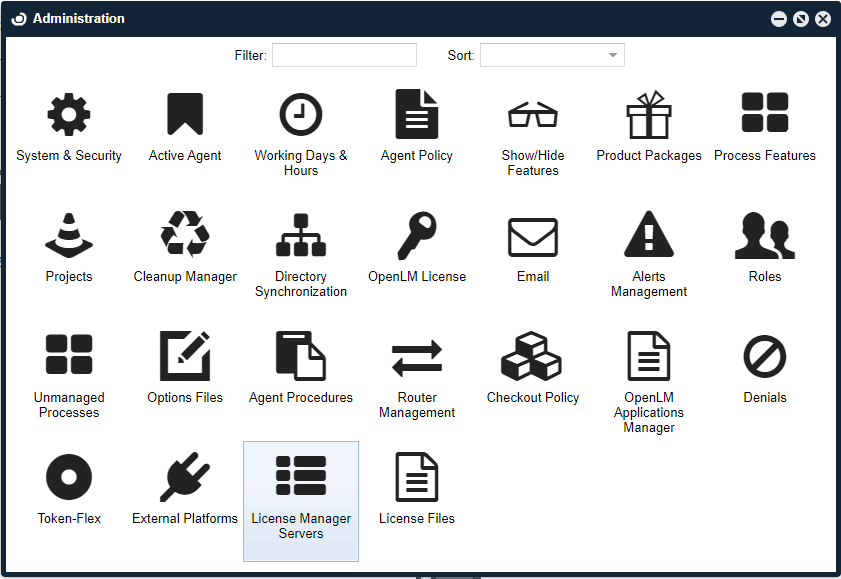Open License Manager Servers

[x=300, y=476]
